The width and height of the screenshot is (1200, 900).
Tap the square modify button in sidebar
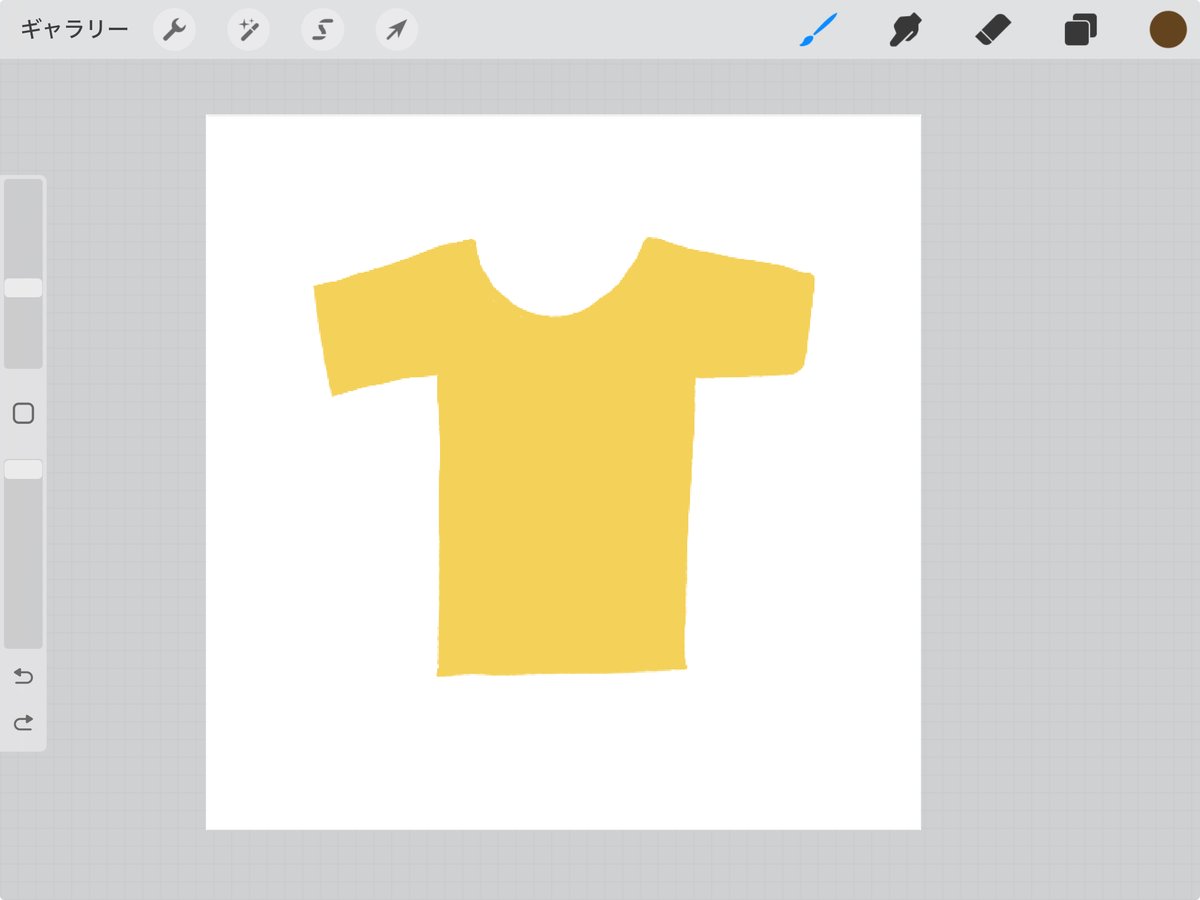click(x=23, y=414)
